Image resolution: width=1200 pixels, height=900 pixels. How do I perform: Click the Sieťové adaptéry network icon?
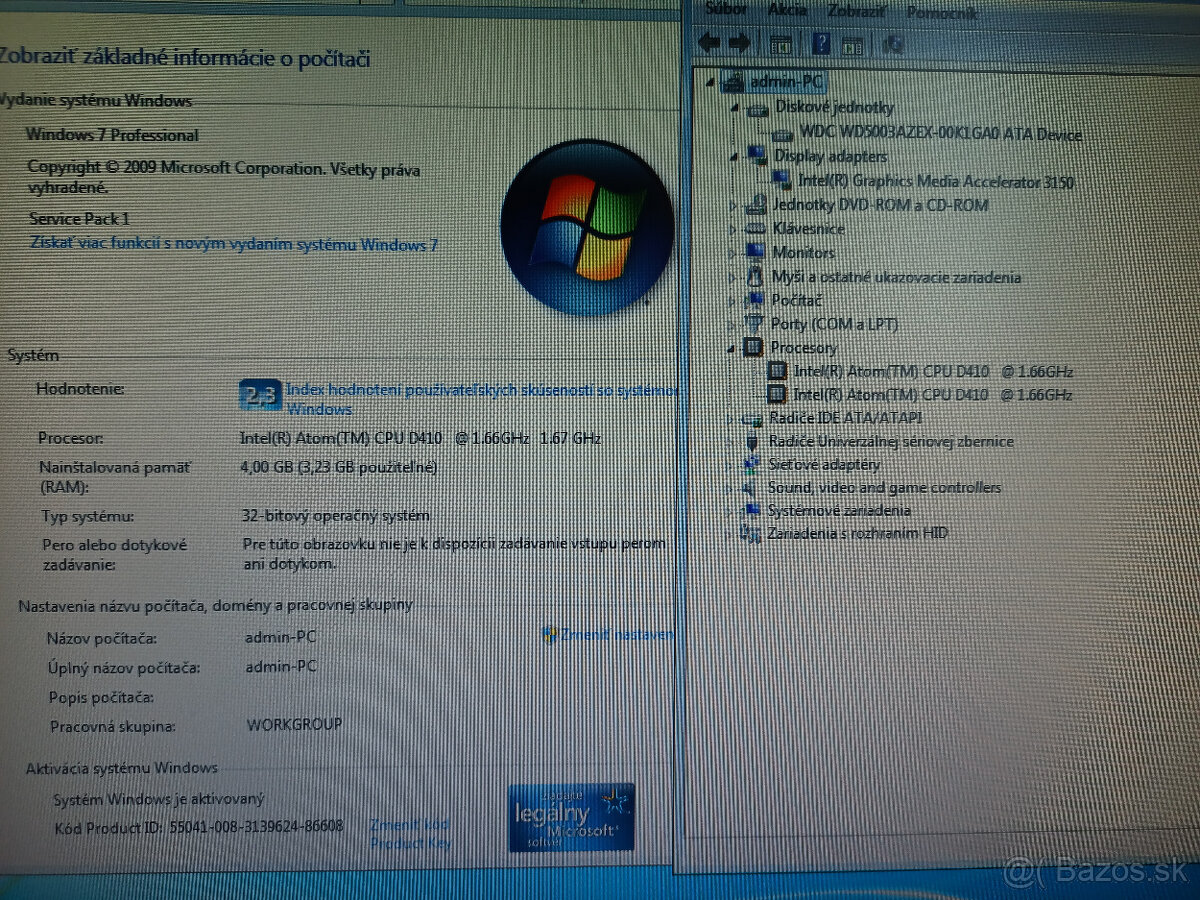[x=751, y=464]
